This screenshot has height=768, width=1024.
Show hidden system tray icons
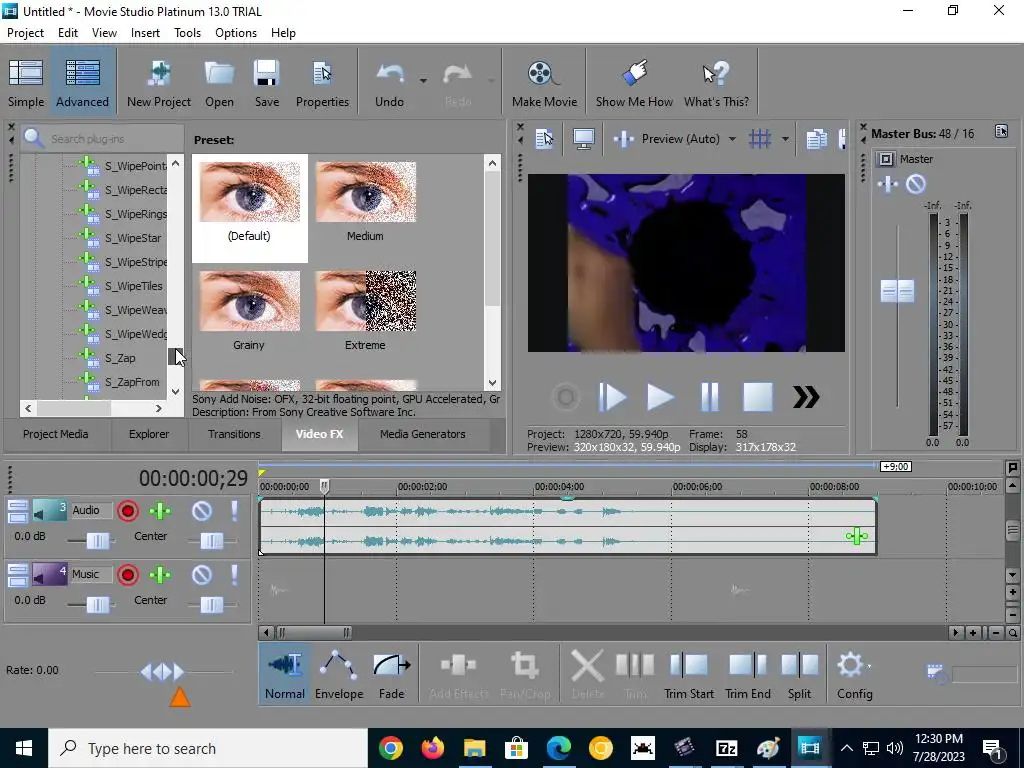pos(846,748)
